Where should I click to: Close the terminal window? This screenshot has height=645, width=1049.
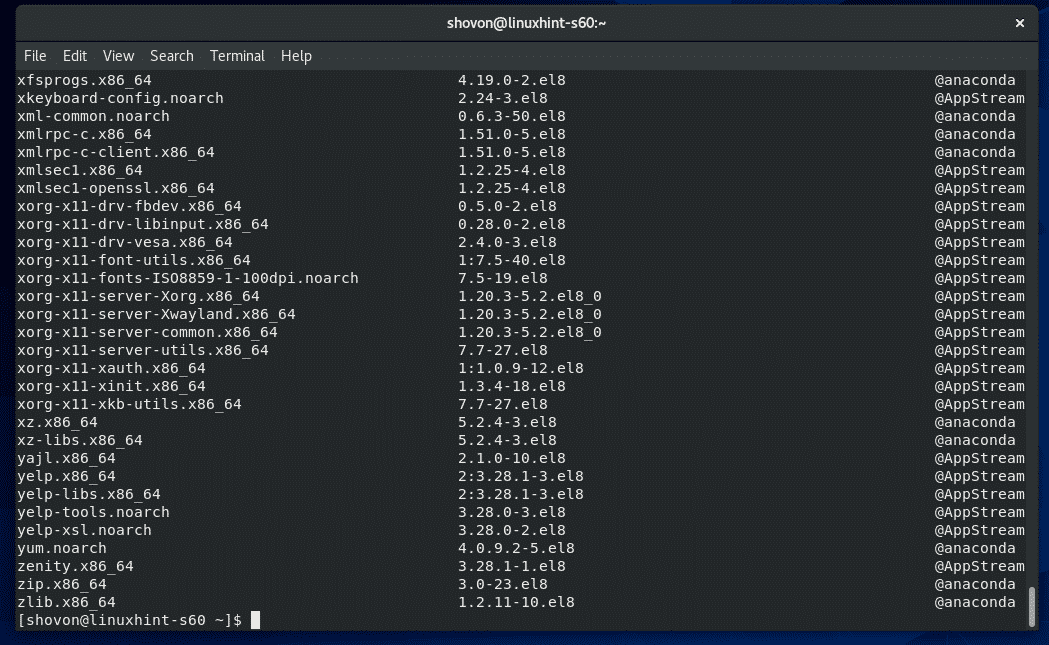pyautogui.click(x=1020, y=22)
